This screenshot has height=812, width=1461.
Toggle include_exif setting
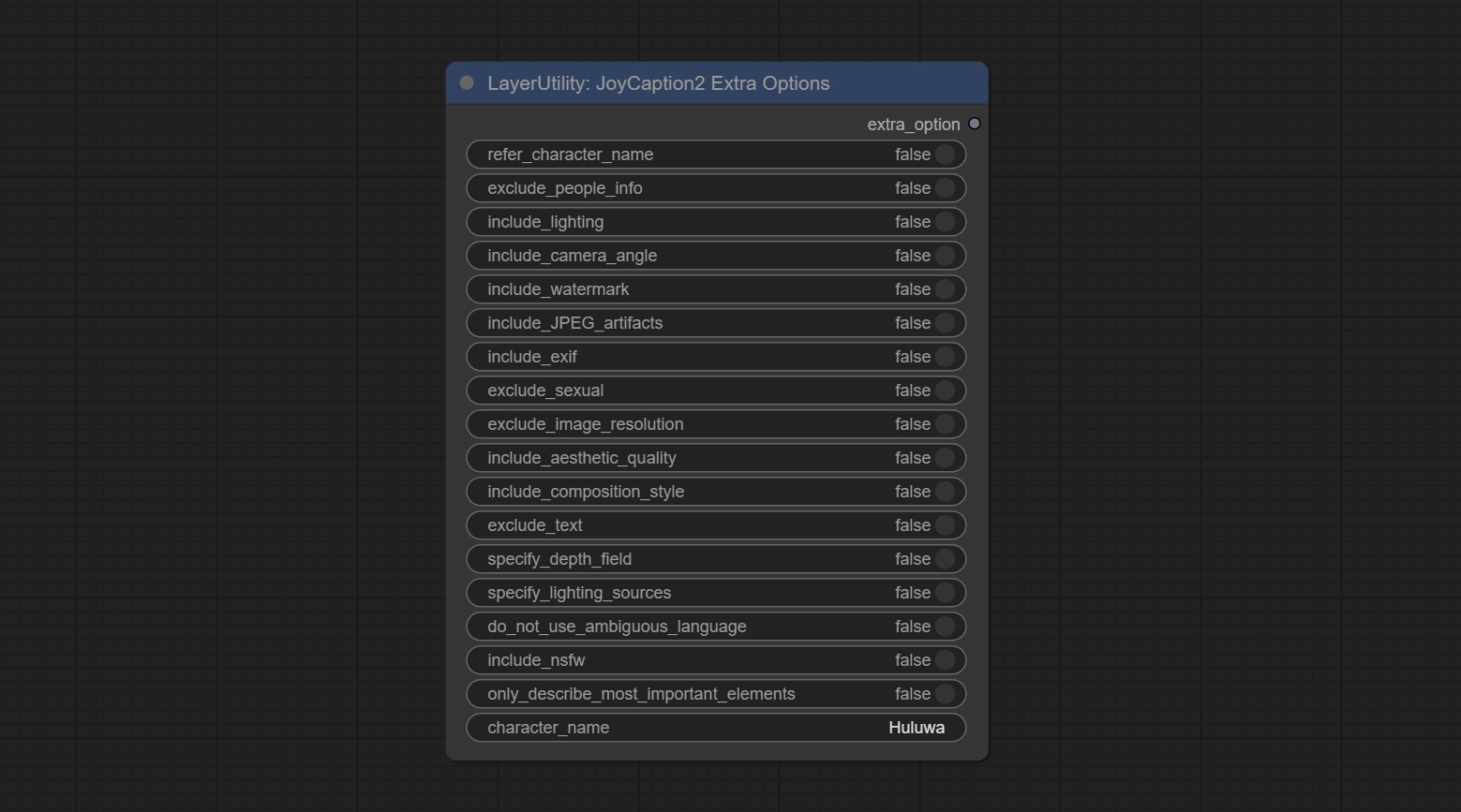point(716,357)
